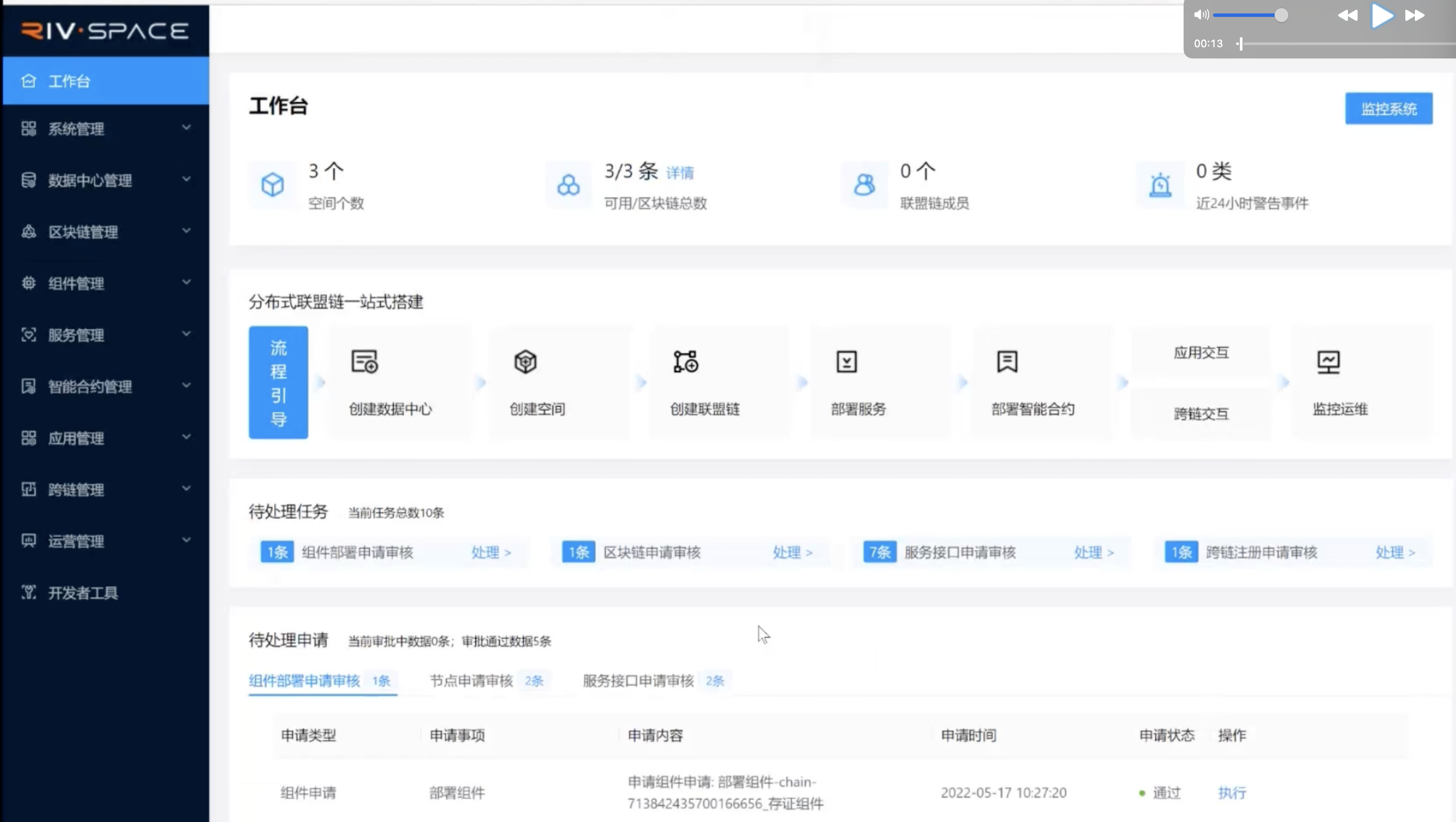Click the 组件管理 chip icon
The width and height of the screenshot is (1456, 822).
click(29, 283)
